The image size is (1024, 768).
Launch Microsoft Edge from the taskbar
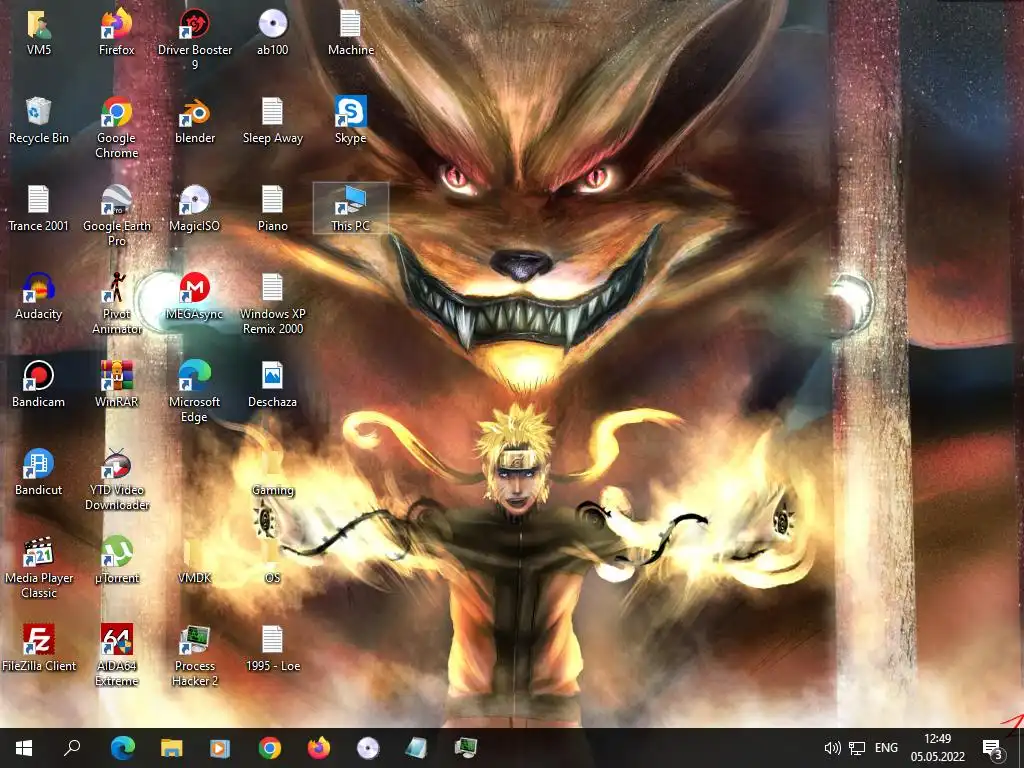pyautogui.click(x=122, y=748)
